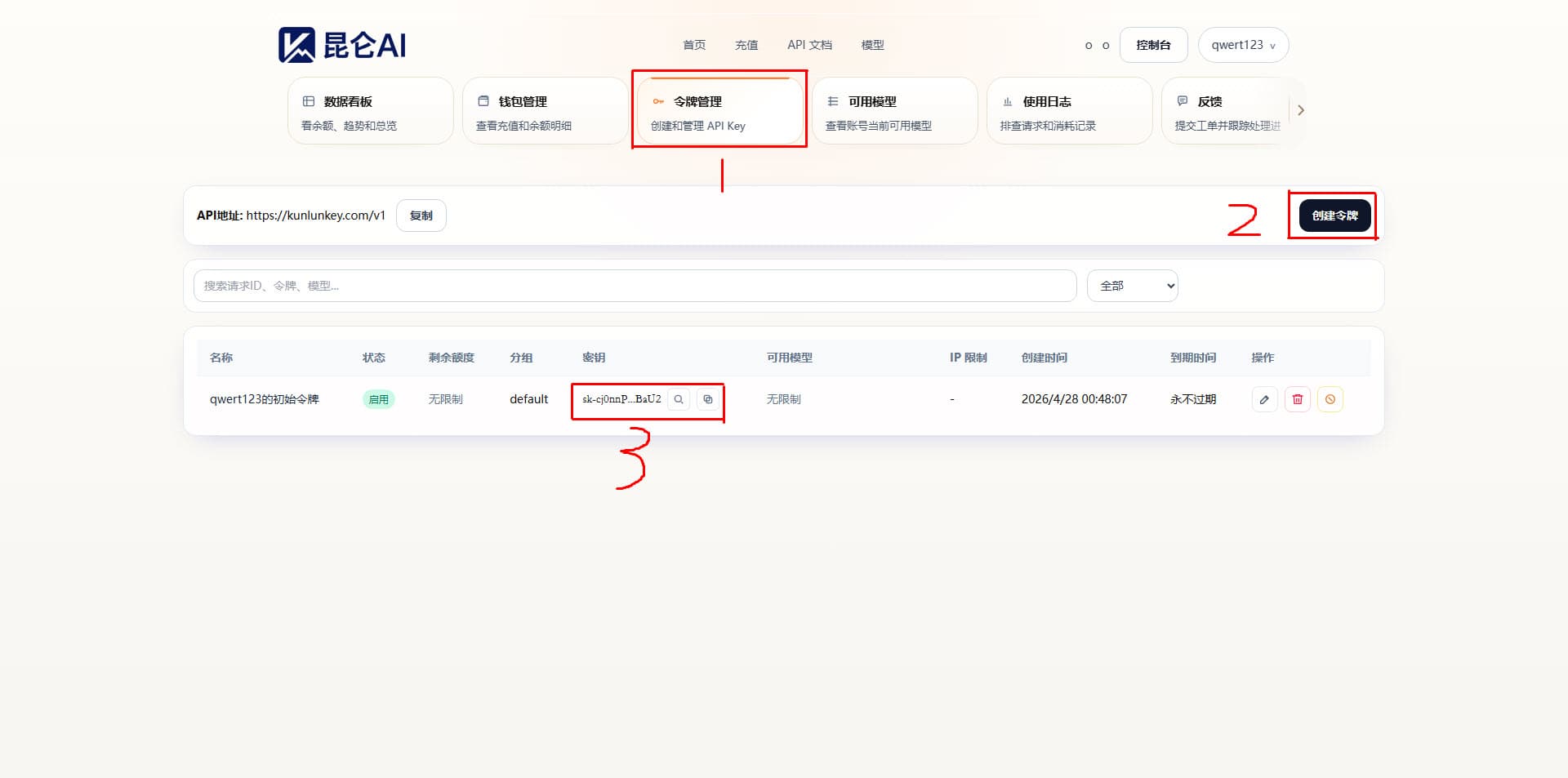This screenshot has width=1568, height=778.
Task: Switch to API 文档
Action: click(808, 45)
